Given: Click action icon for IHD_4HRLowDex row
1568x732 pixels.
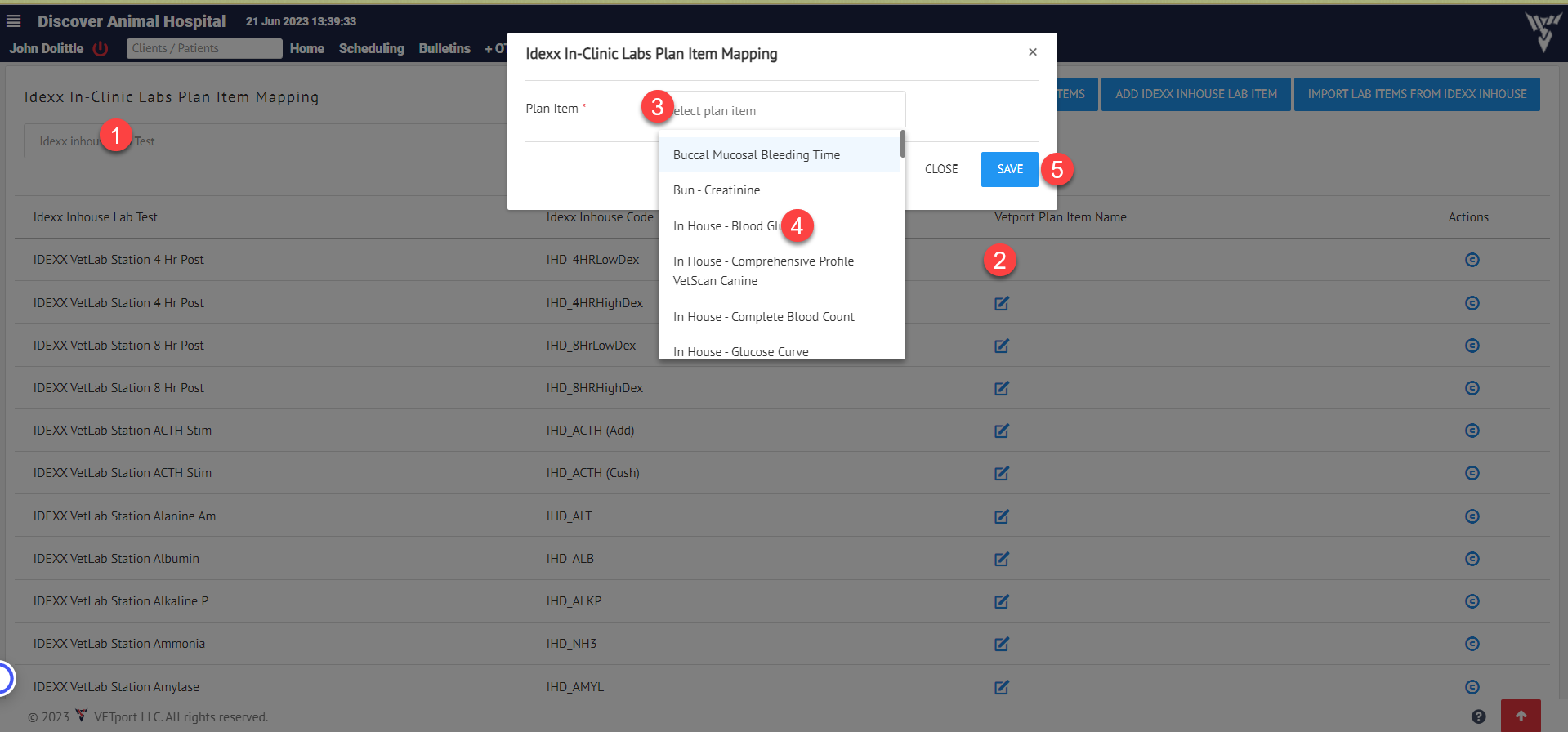Looking at the screenshot, I should (1472, 260).
